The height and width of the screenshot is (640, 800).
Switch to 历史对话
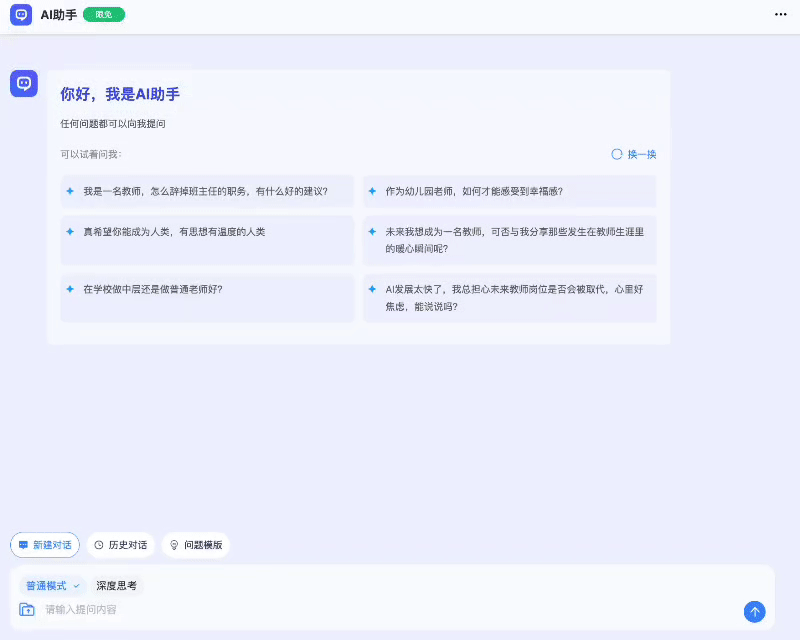(120, 545)
